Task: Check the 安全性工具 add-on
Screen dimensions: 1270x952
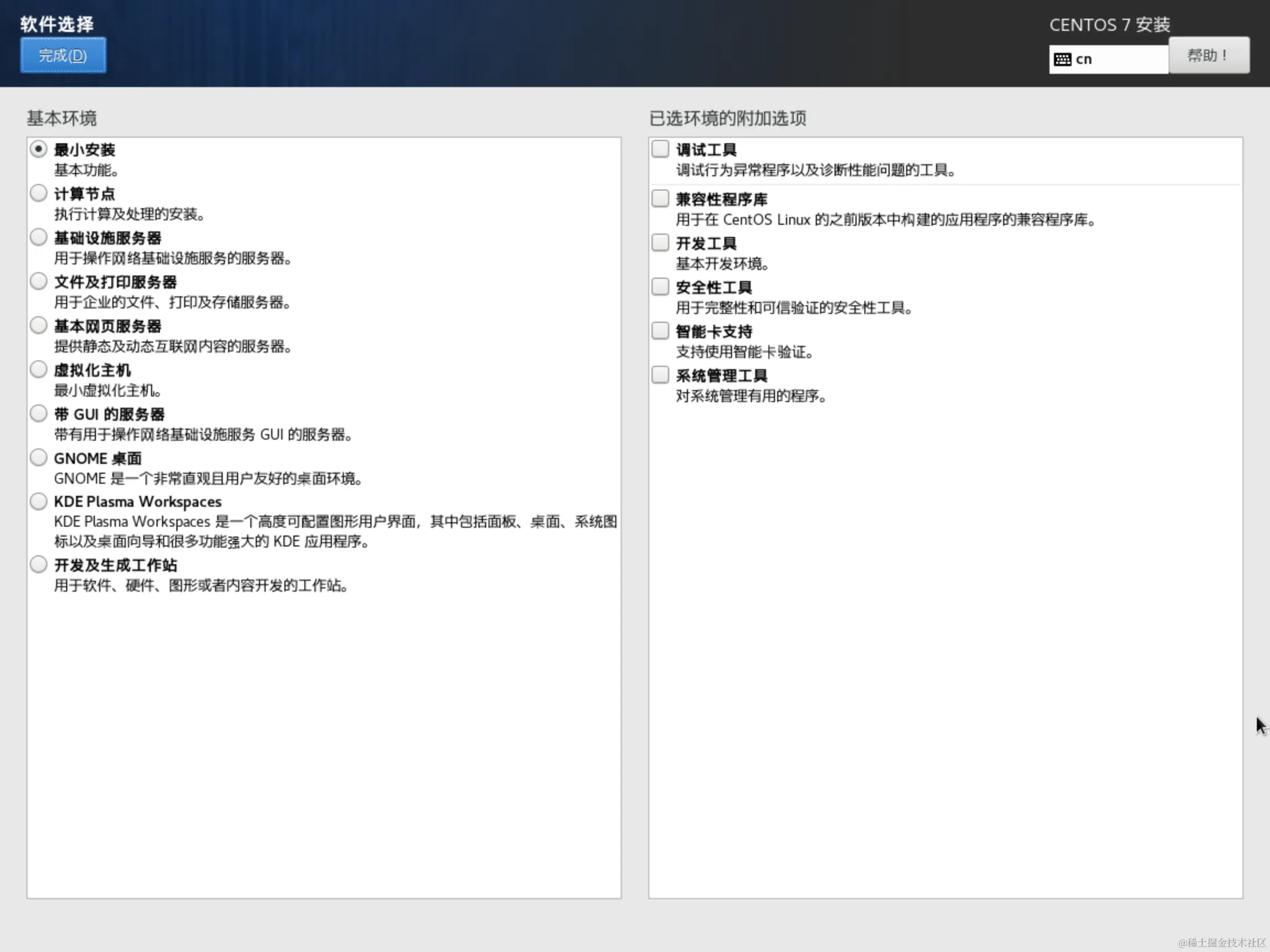Action: click(x=660, y=286)
